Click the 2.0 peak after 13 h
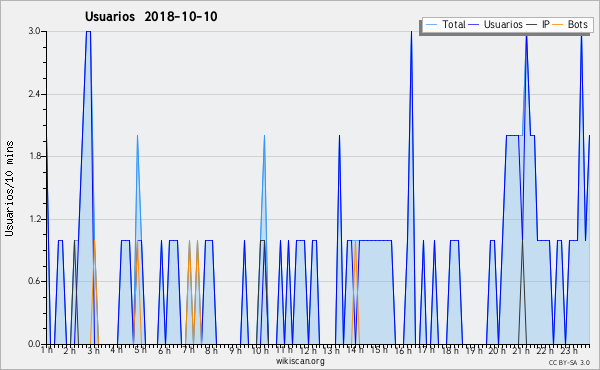 coord(339,137)
